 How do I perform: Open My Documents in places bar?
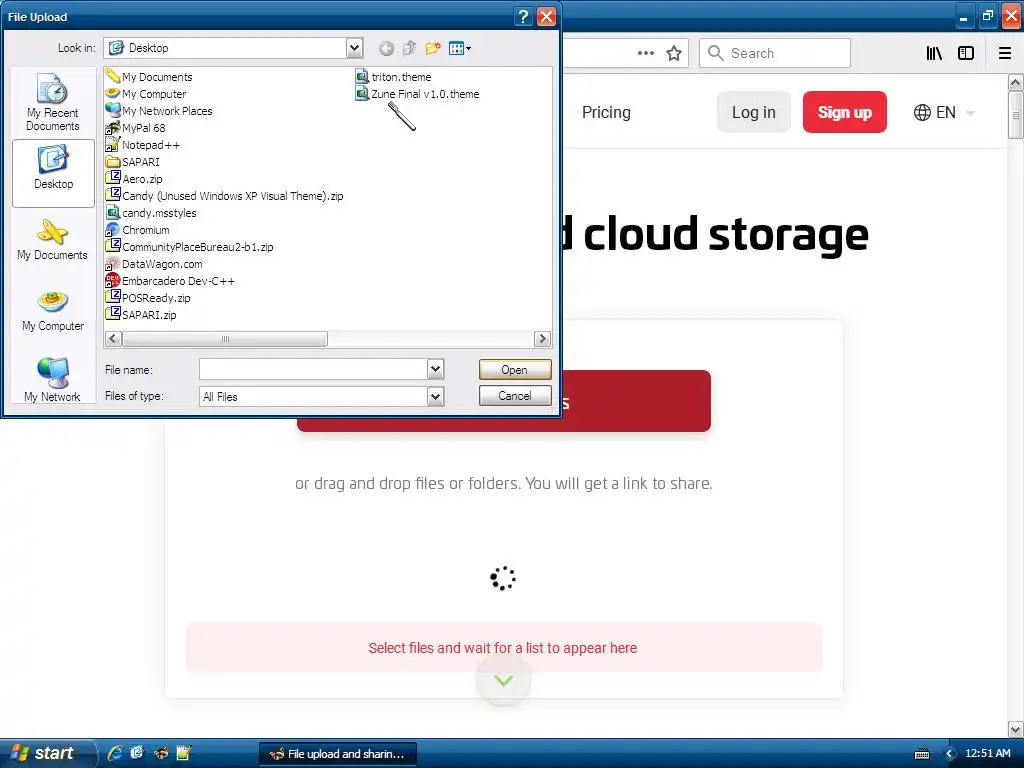(x=53, y=240)
